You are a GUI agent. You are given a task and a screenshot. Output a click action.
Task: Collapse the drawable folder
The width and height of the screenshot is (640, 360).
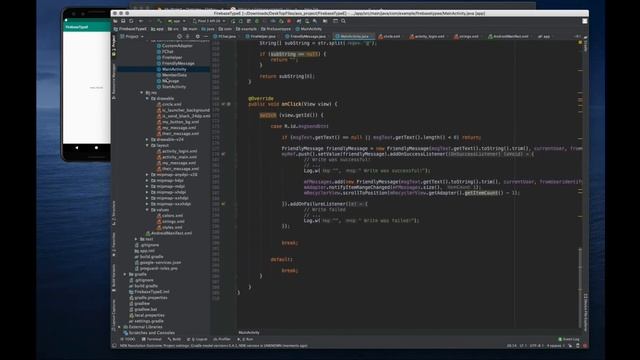pos(147,98)
